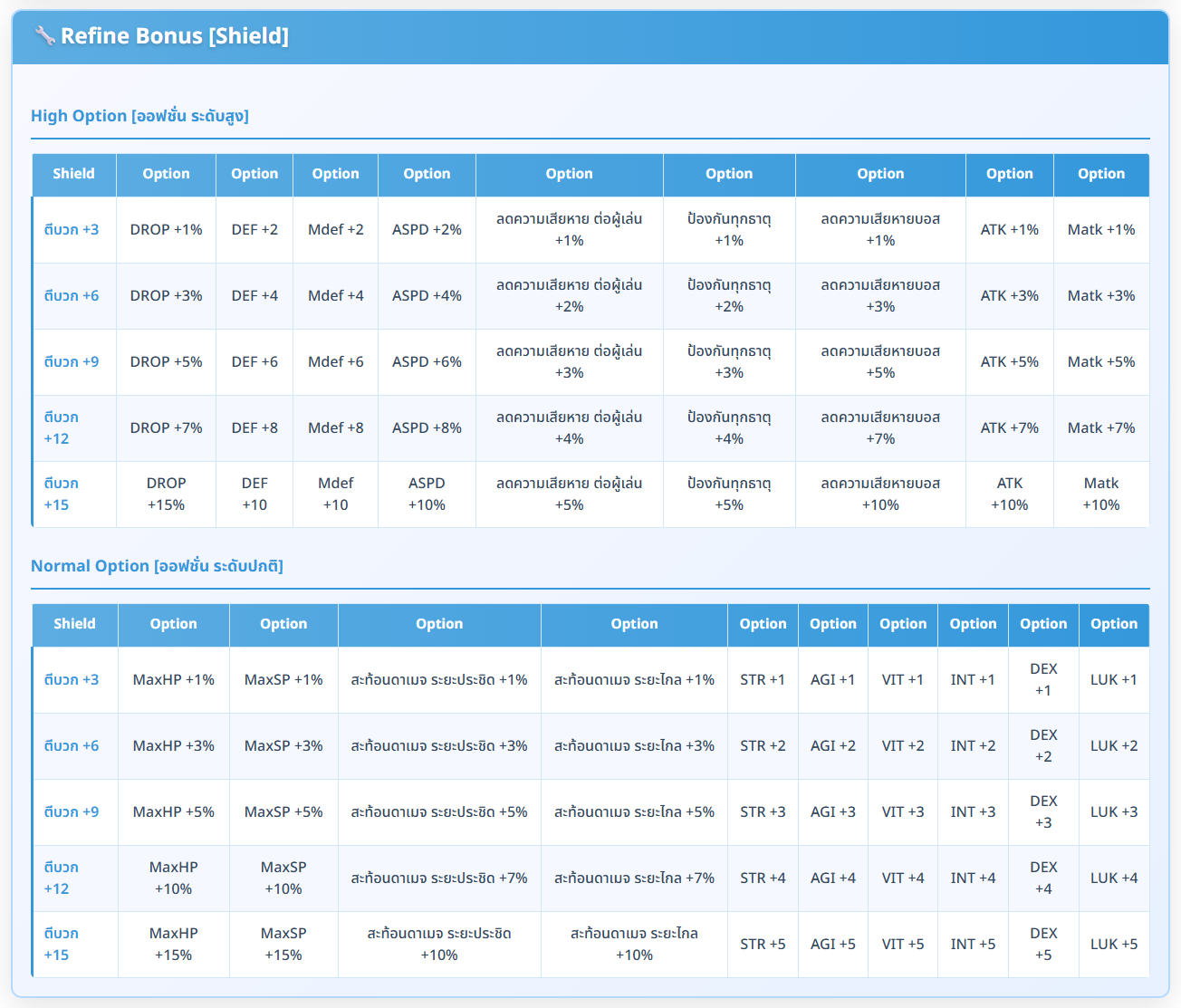
Task: Select the LUK +5 cell
Action: coord(1113,945)
